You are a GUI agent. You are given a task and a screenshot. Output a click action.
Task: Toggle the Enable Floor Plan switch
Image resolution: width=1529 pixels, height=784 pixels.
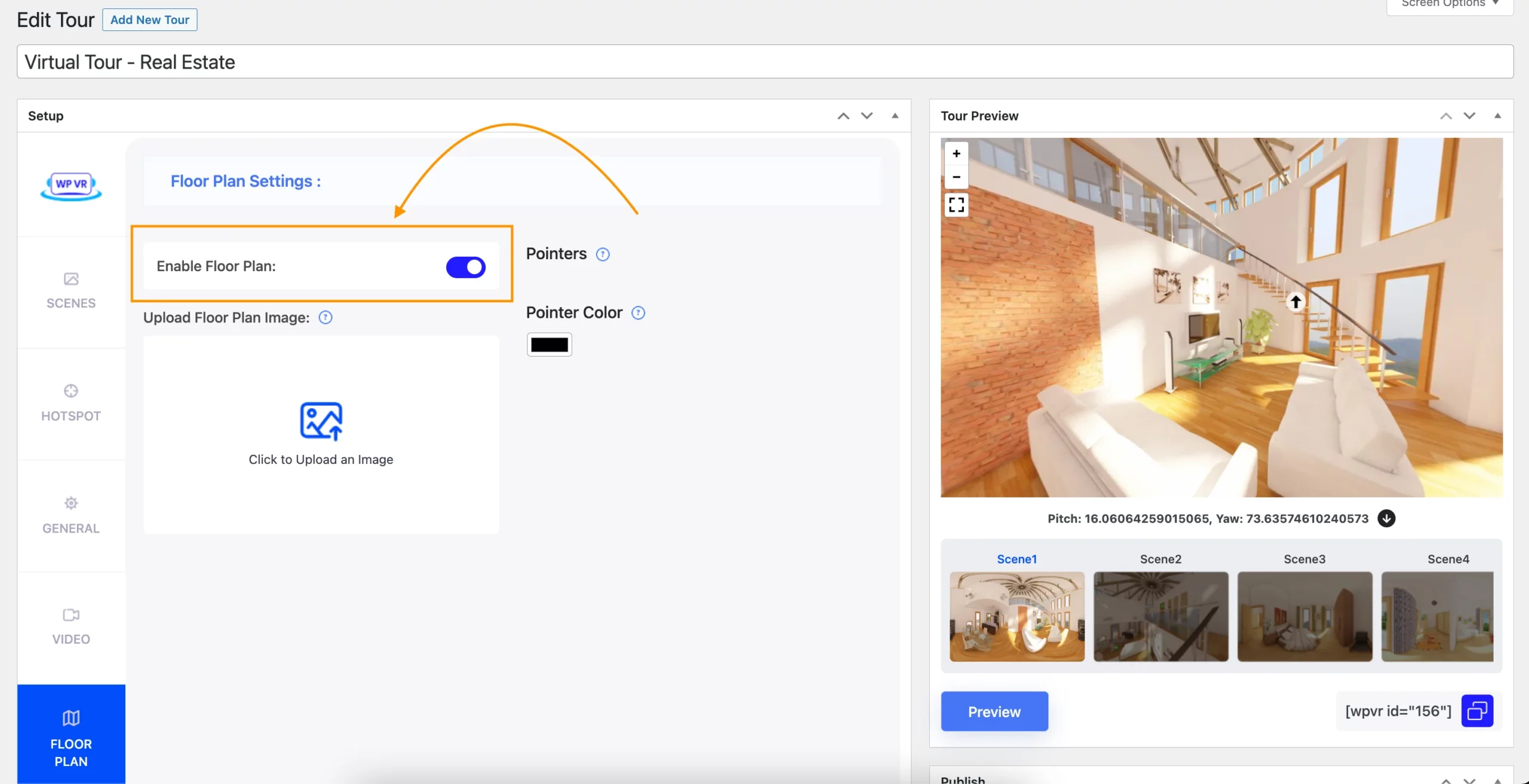click(x=466, y=266)
